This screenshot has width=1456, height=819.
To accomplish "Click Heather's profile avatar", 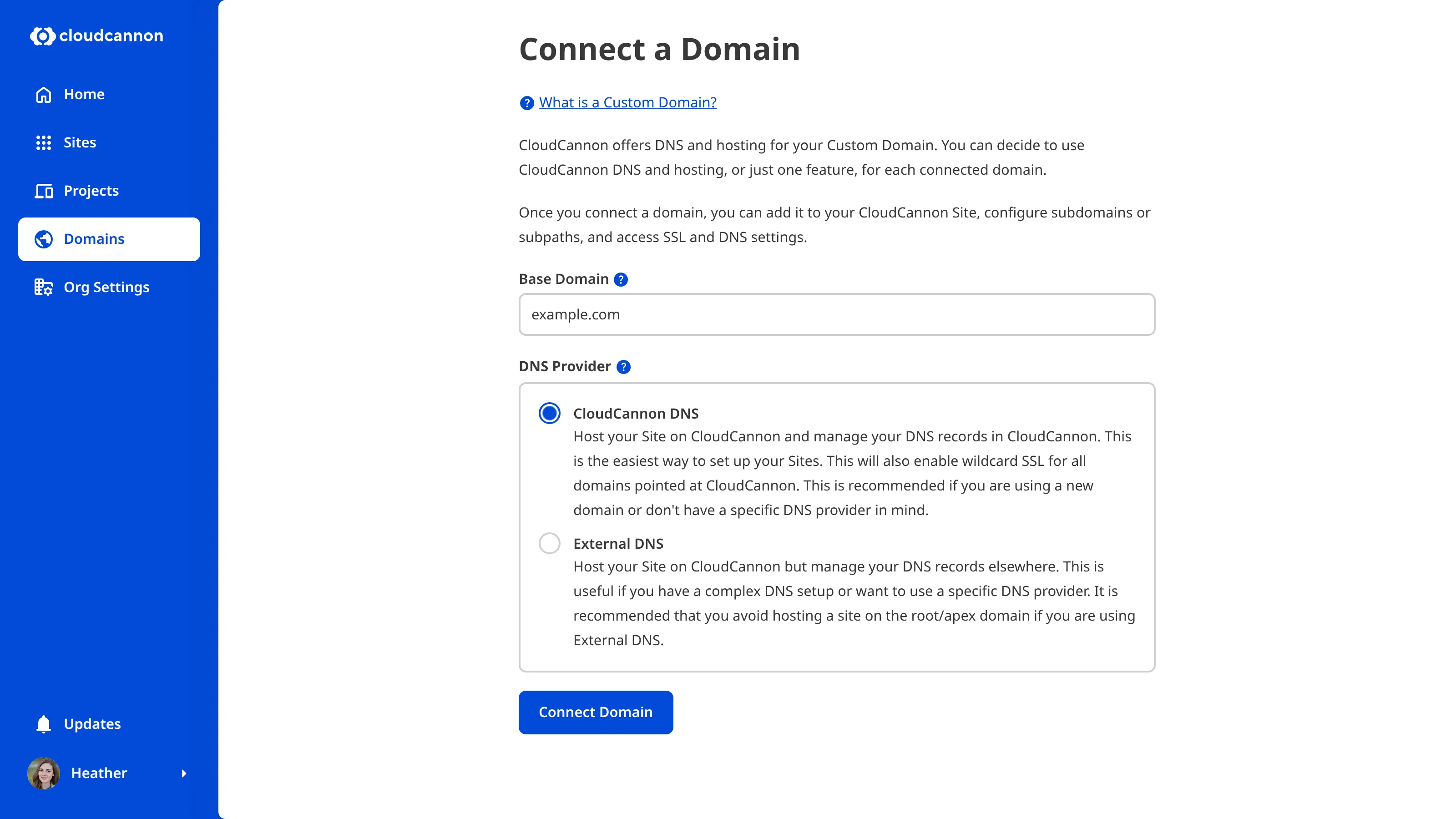I will (44, 773).
